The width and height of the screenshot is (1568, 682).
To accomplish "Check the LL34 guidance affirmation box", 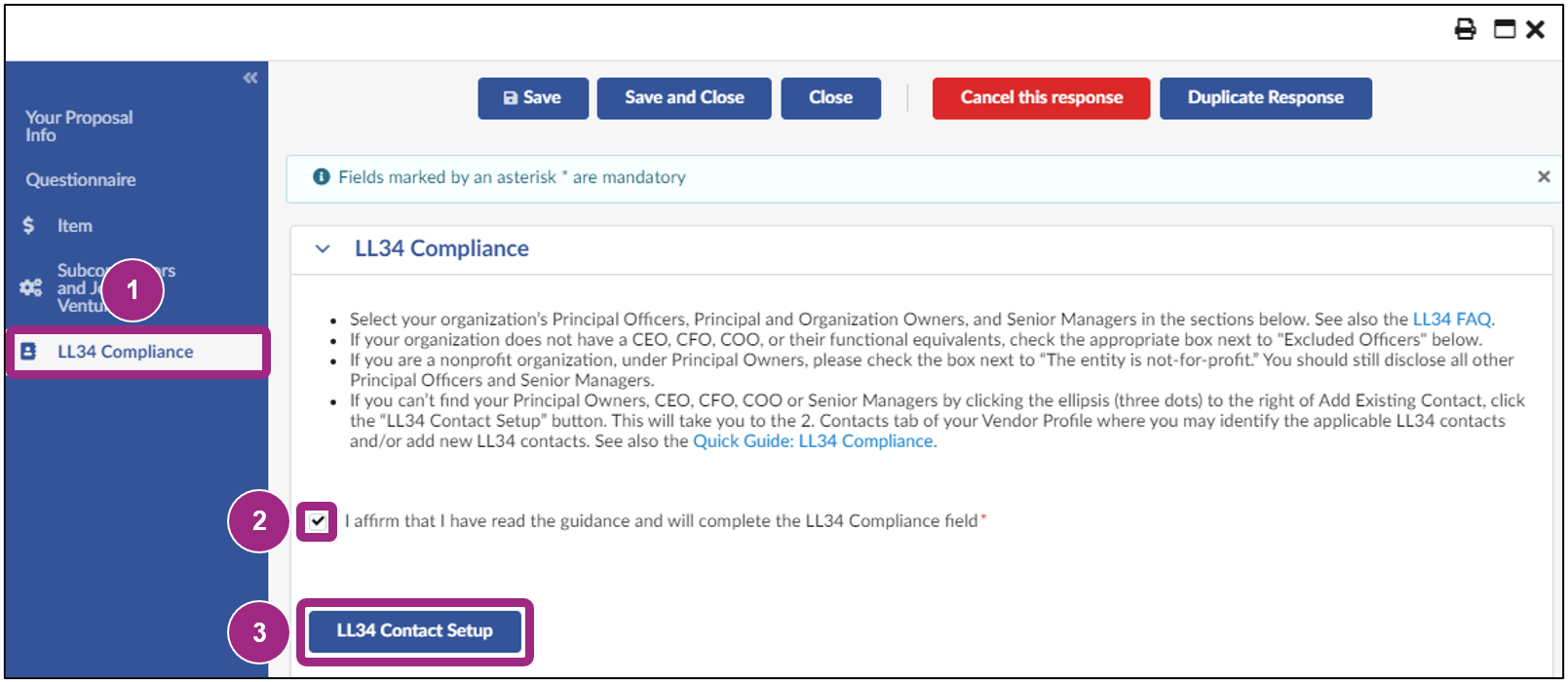I will 318,521.
